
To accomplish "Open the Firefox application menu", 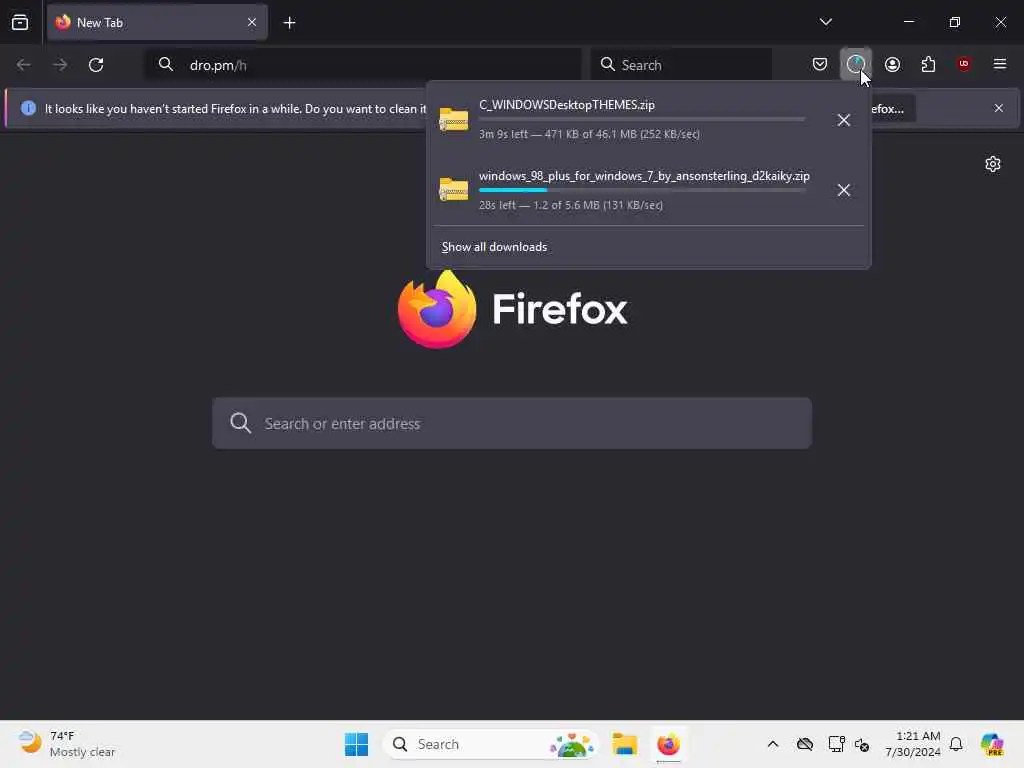I will pyautogui.click(x=1000, y=64).
